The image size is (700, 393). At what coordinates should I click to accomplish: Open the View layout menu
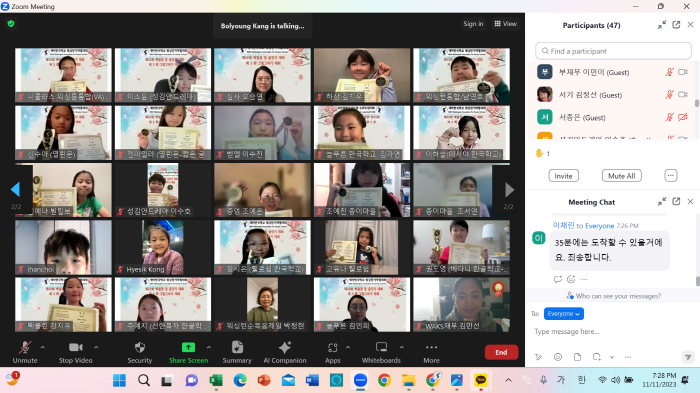tap(505, 24)
